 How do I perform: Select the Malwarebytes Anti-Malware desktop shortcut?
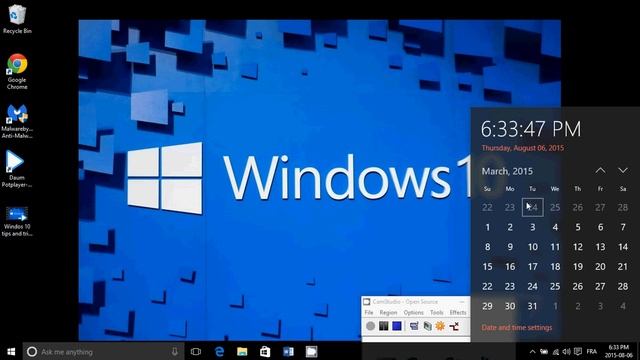[x=17, y=121]
